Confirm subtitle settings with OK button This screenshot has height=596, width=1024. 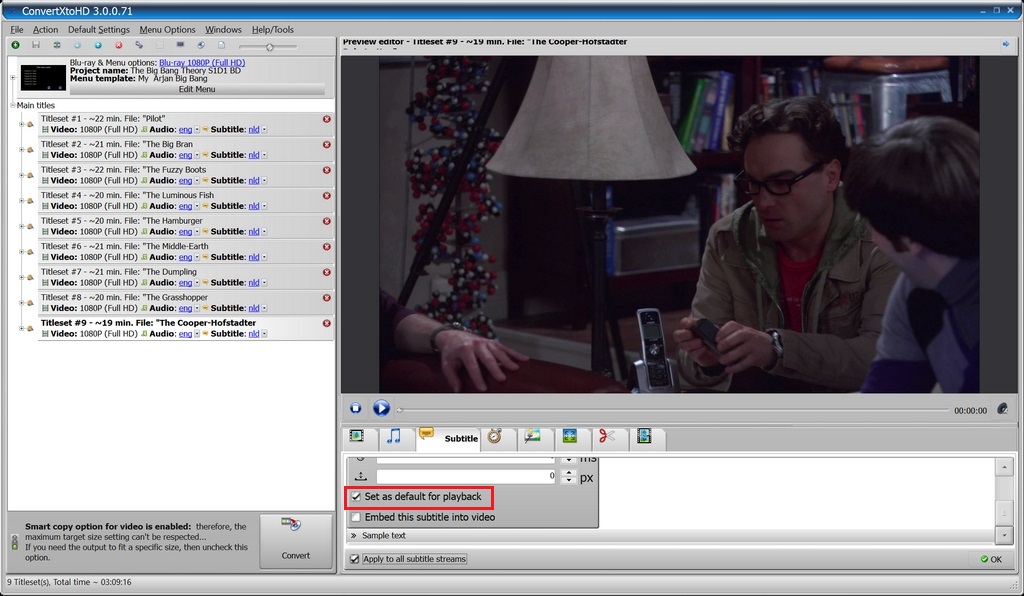(991, 559)
